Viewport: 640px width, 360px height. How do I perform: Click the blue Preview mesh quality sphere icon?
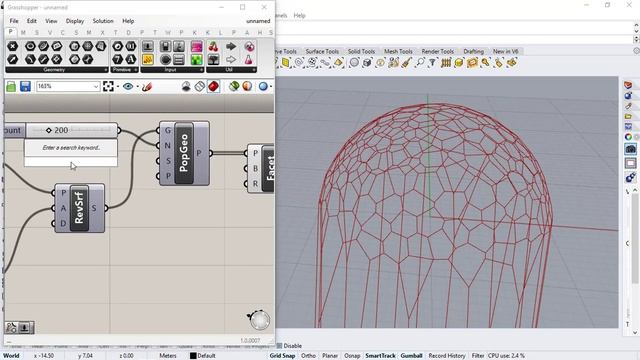point(263,86)
